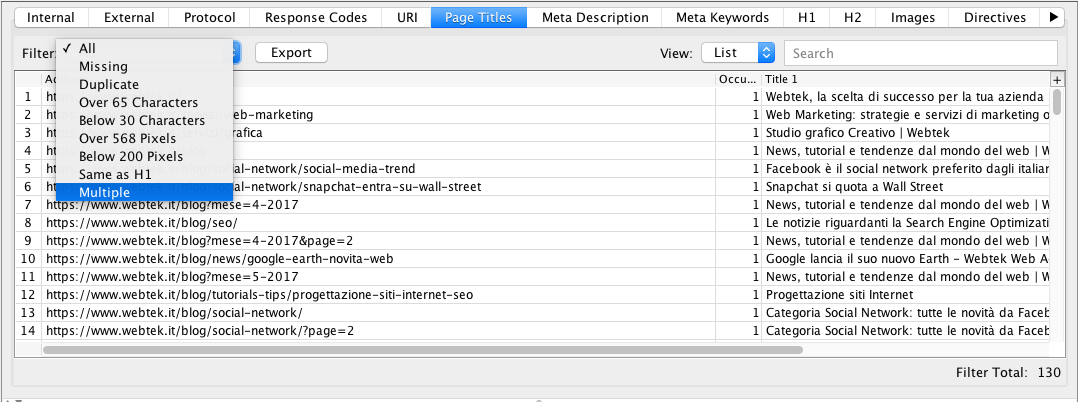Select the blog?mese=4-2017 URL cell
The width and height of the screenshot is (1078, 402).
tap(378, 205)
